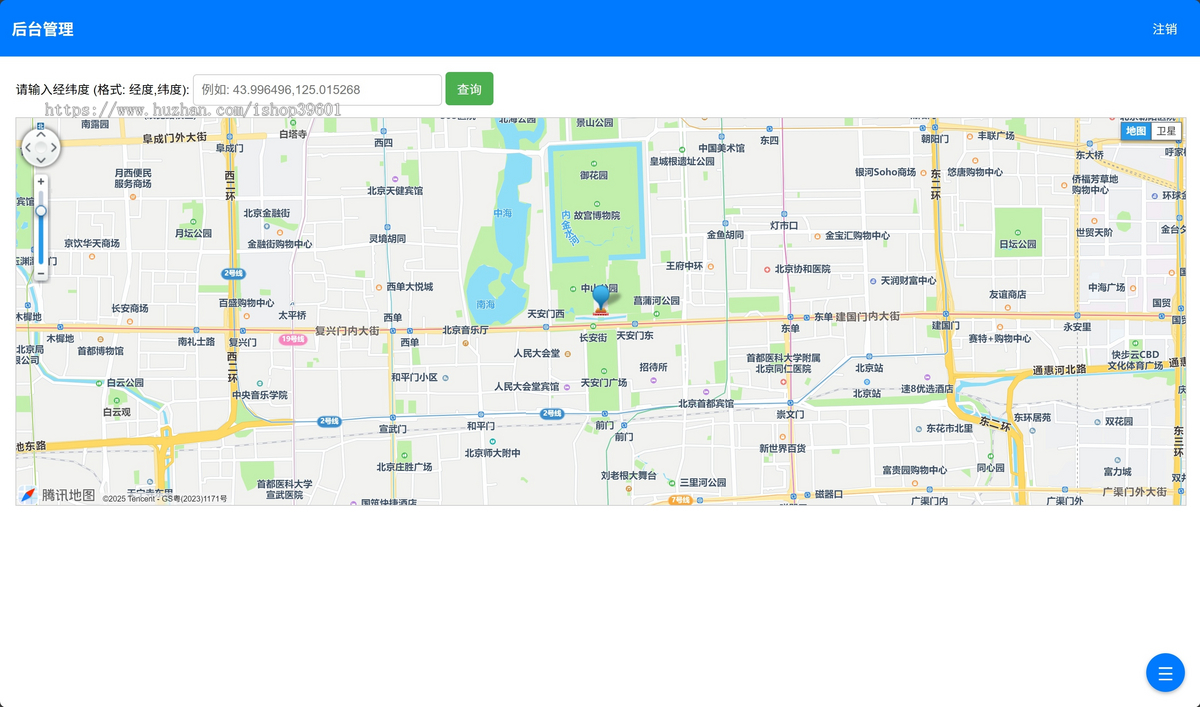
Task: Click the orange dot below 北京音乐厅
Action: (466, 343)
